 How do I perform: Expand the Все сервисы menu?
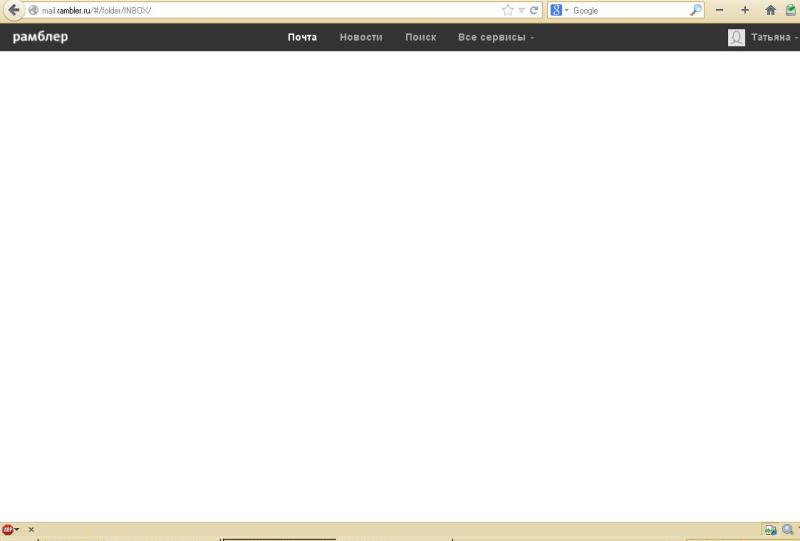point(495,37)
